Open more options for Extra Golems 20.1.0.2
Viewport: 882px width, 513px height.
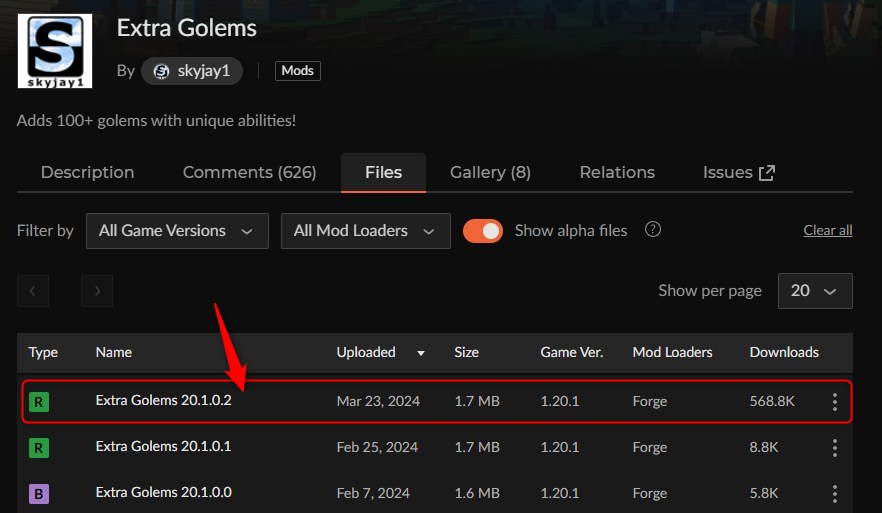click(x=835, y=402)
